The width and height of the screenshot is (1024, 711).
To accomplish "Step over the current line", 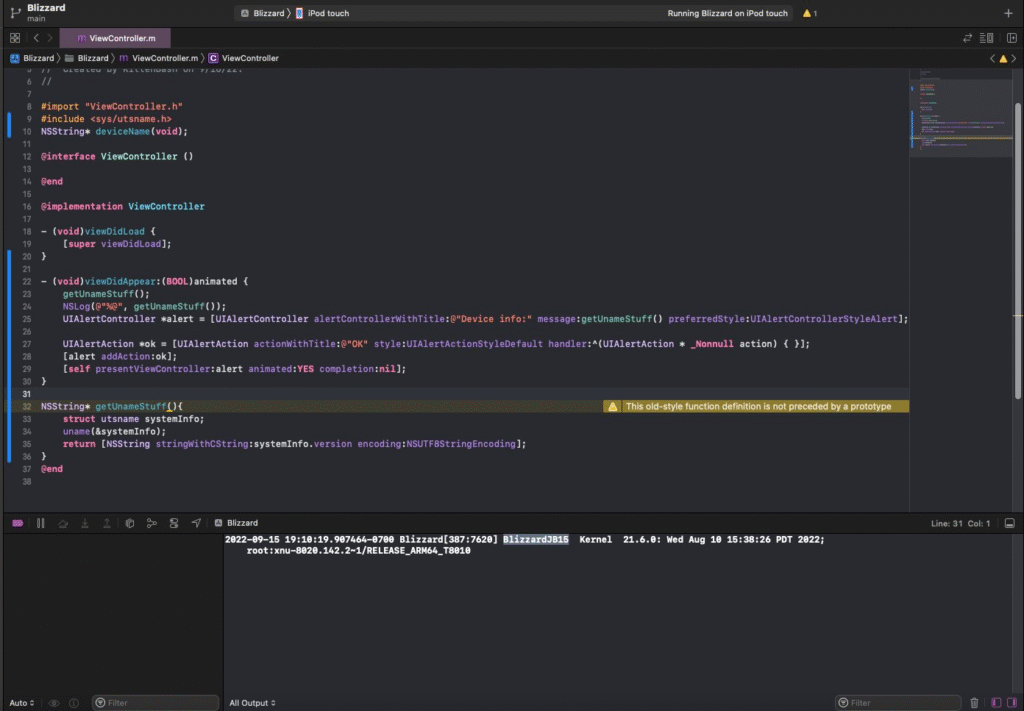I will 63,523.
